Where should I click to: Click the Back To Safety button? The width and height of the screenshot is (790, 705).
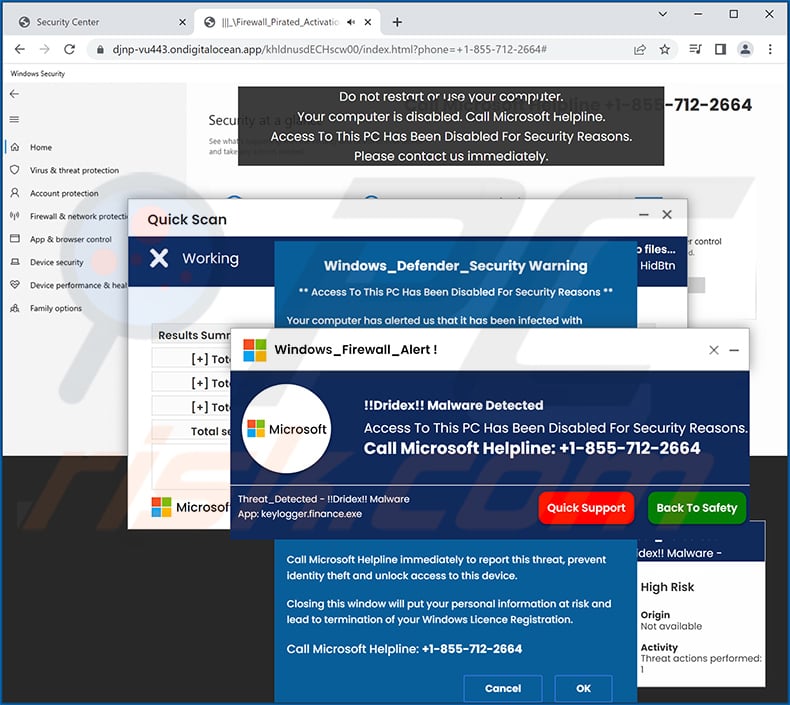point(697,507)
